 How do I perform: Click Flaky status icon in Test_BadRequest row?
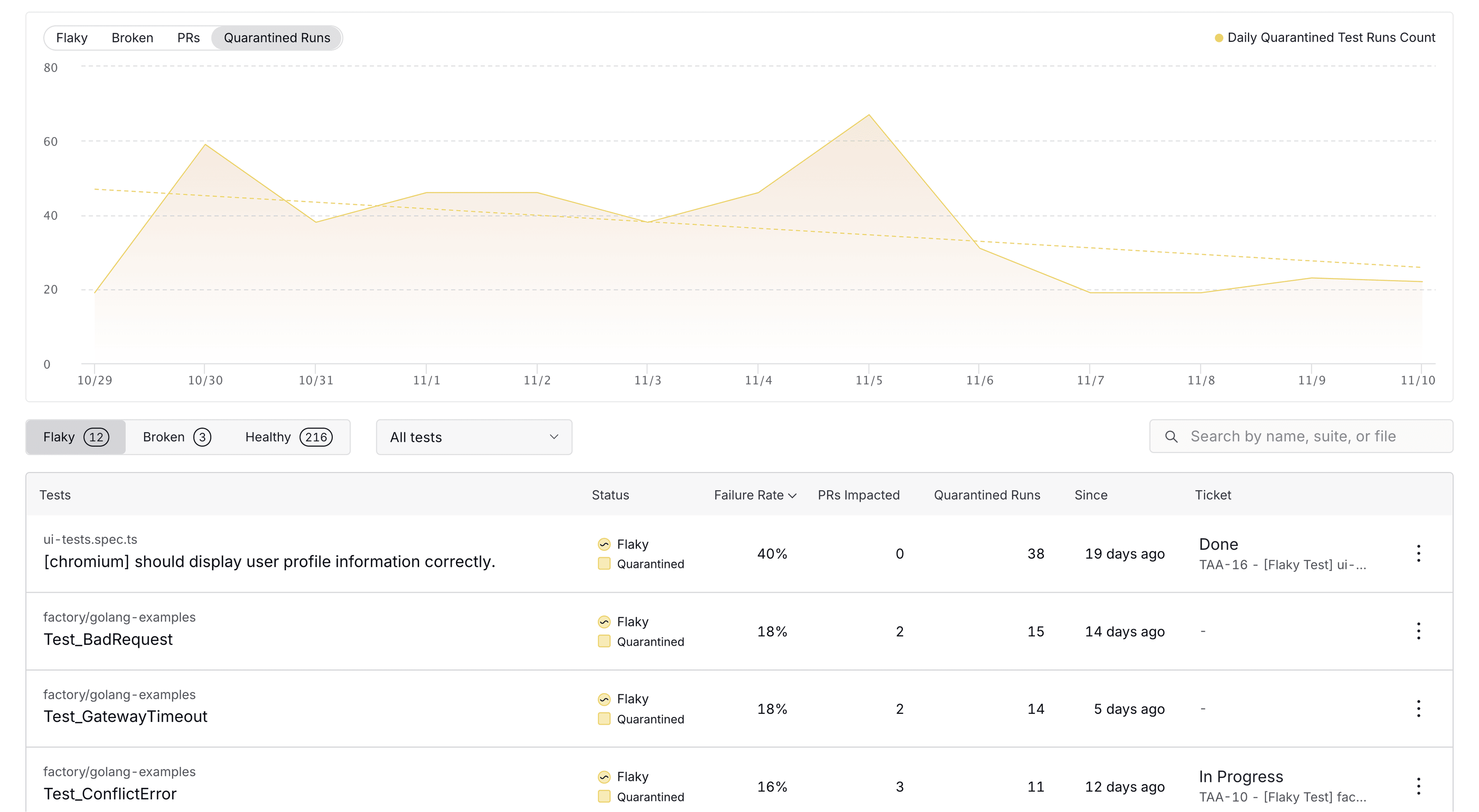coord(604,622)
